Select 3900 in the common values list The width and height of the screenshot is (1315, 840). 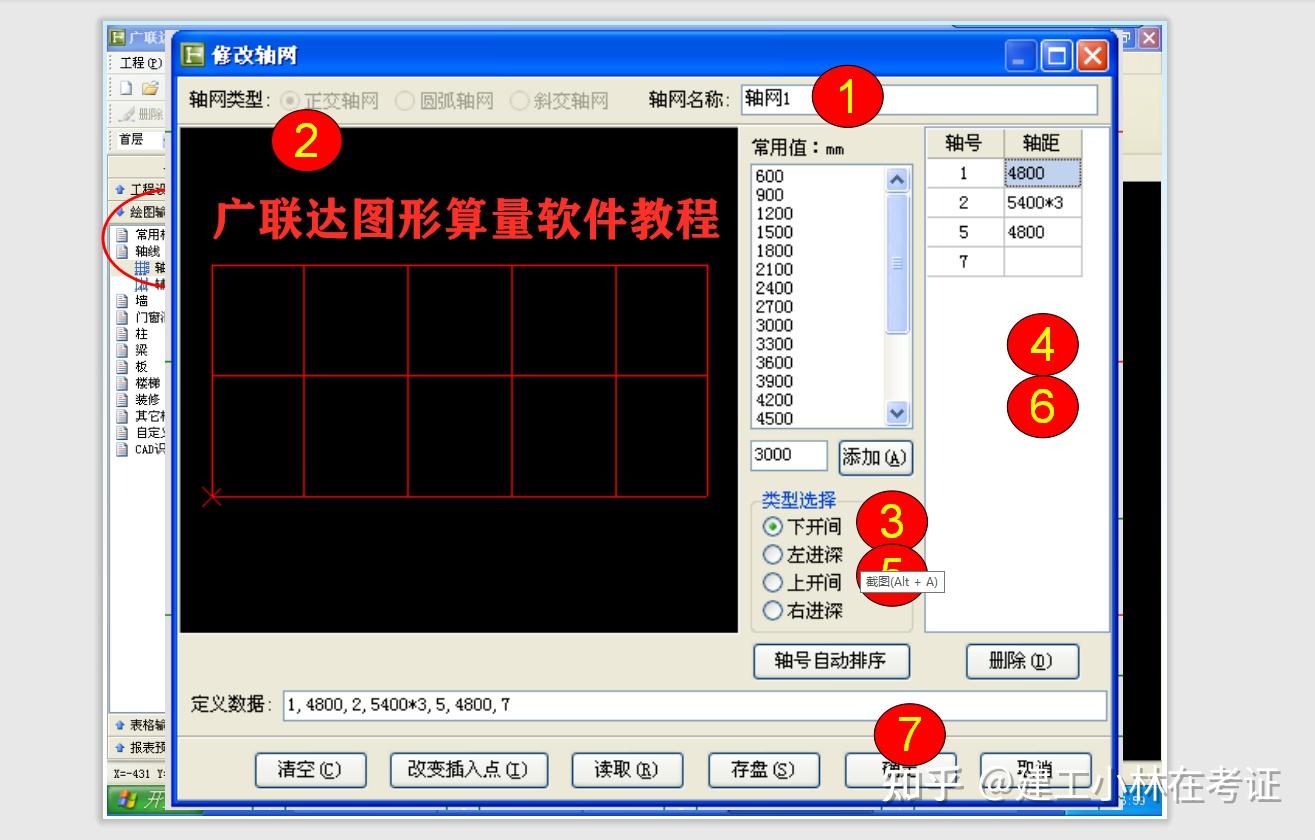tap(774, 381)
